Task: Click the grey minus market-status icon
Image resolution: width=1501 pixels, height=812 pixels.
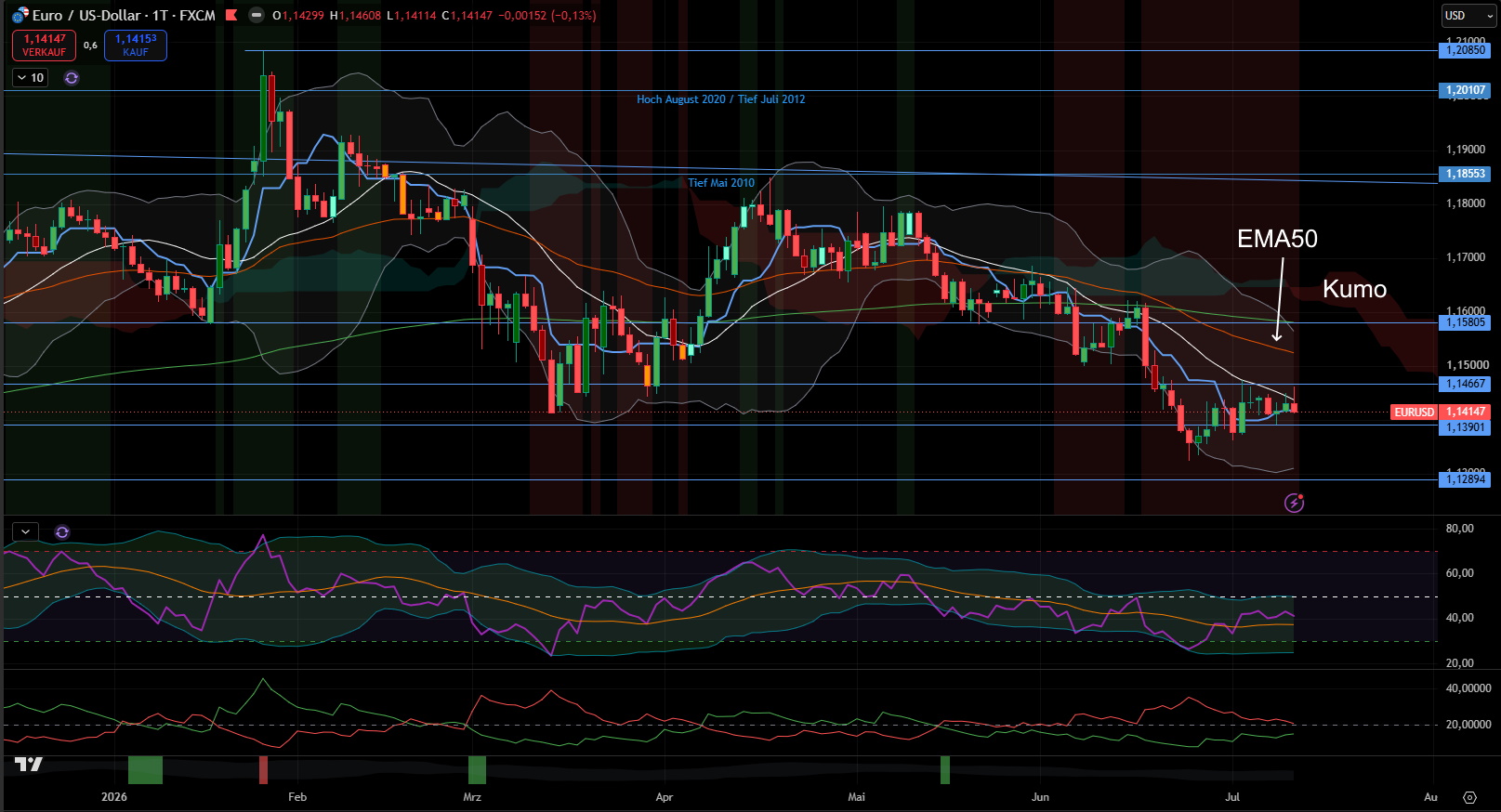Action: point(257,15)
